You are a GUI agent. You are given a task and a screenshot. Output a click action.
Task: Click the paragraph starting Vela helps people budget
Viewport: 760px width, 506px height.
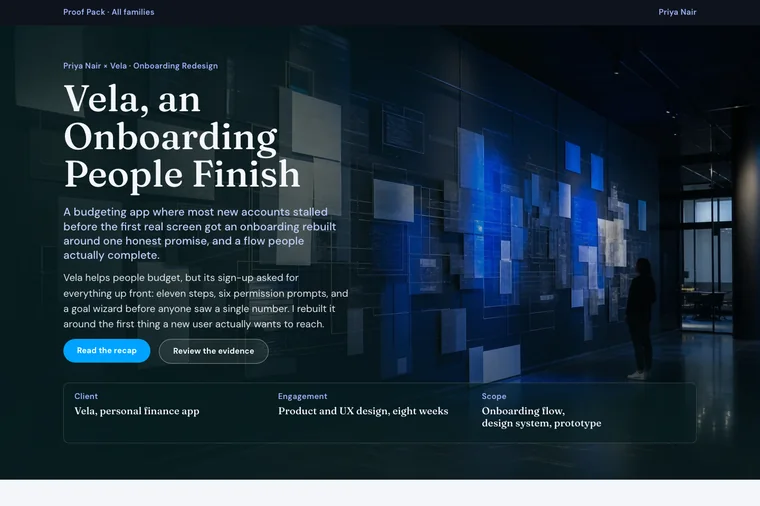pos(206,301)
